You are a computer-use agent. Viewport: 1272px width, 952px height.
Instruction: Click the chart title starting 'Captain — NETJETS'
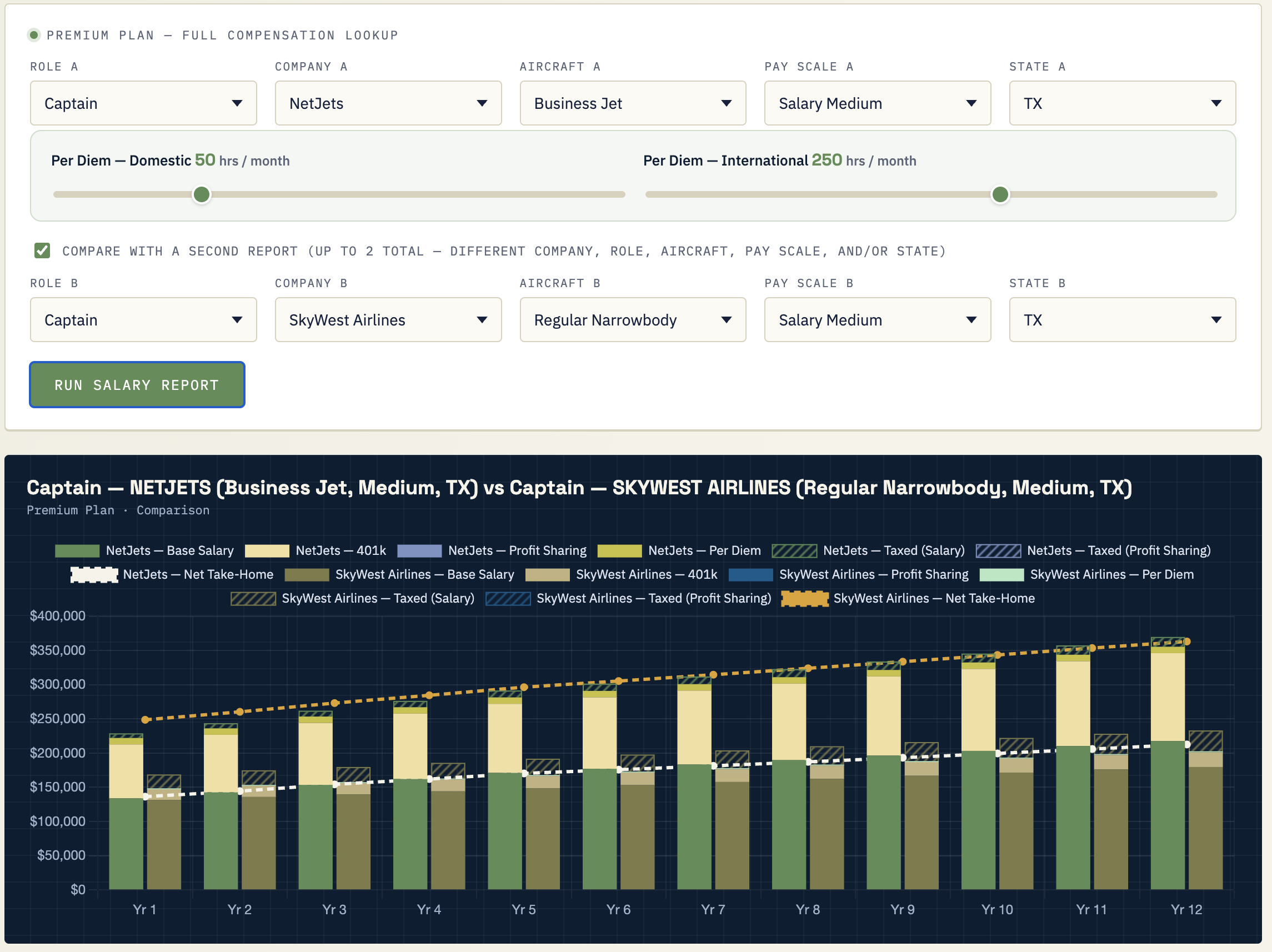coord(579,488)
